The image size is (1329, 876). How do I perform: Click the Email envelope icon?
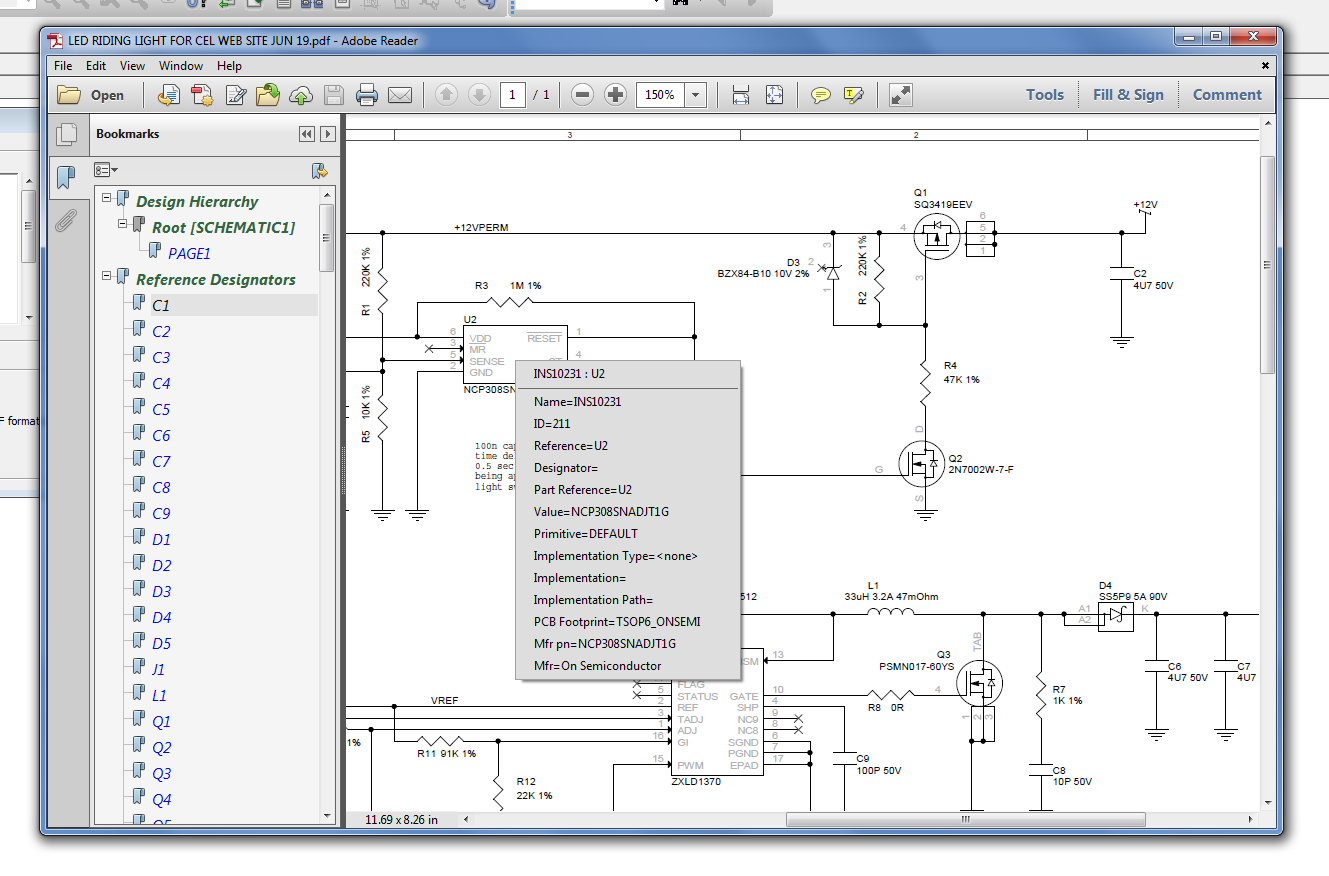(x=400, y=95)
